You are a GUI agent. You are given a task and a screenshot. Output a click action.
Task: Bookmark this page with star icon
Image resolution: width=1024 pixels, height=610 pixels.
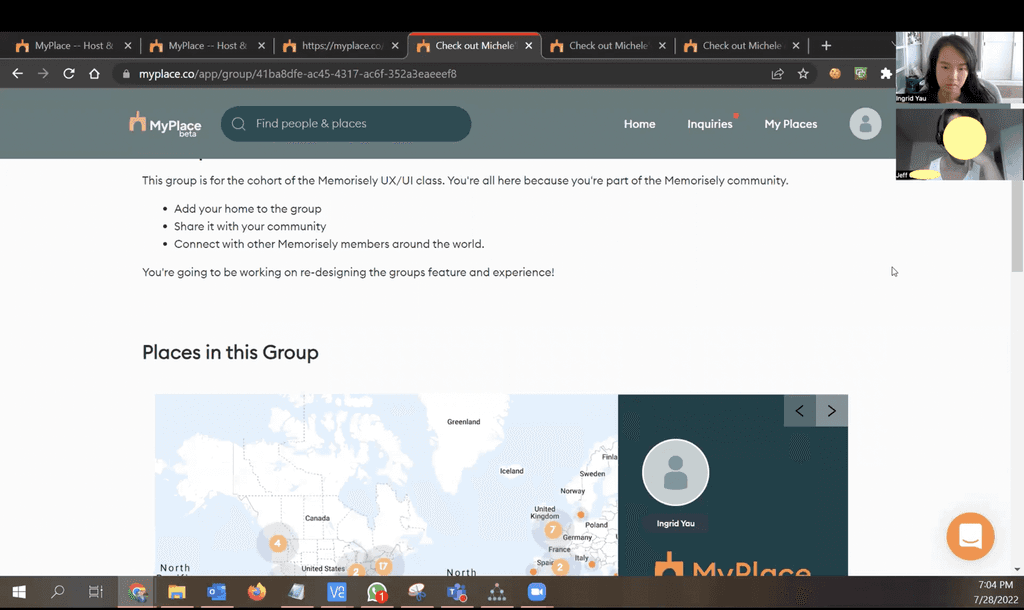[x=803, y=74]
